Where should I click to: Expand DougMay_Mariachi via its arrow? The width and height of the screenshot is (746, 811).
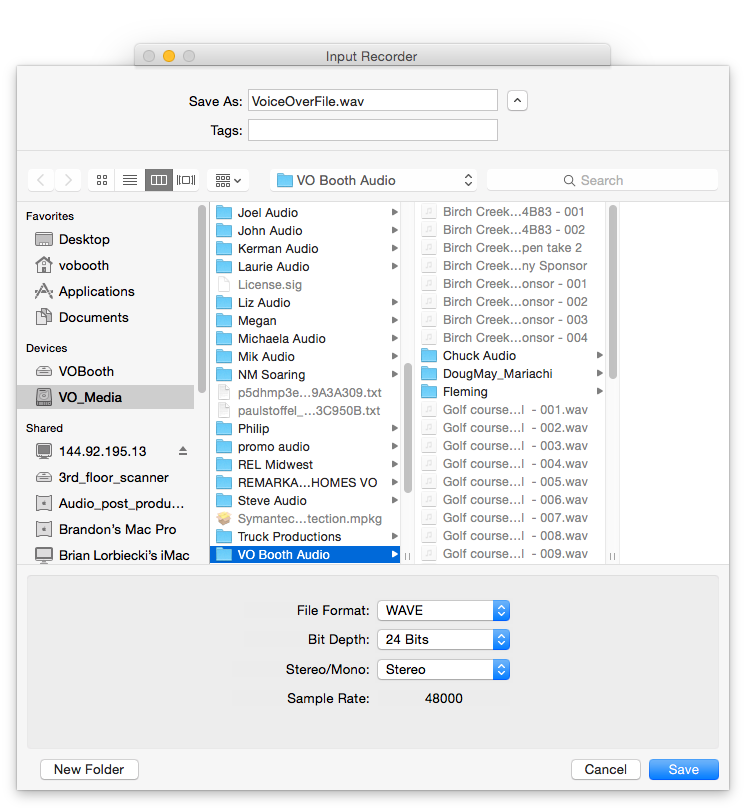600,373
